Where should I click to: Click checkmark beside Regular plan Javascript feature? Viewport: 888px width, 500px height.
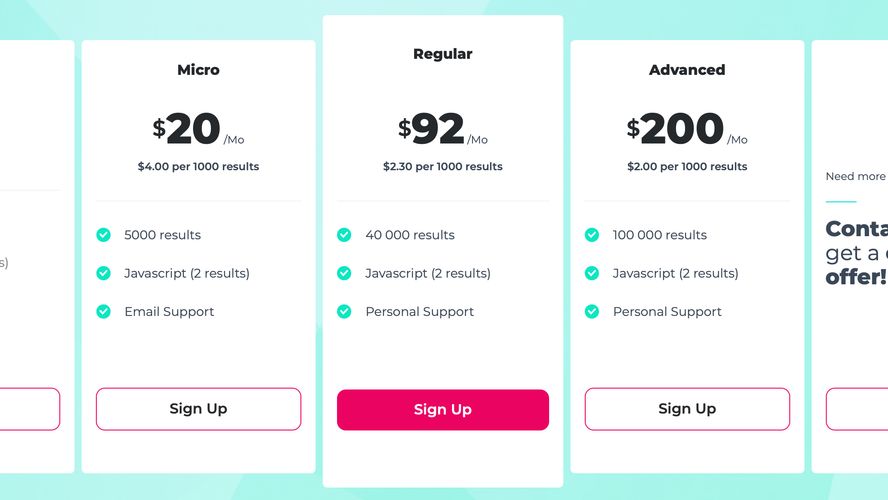[x=344, y=273]
